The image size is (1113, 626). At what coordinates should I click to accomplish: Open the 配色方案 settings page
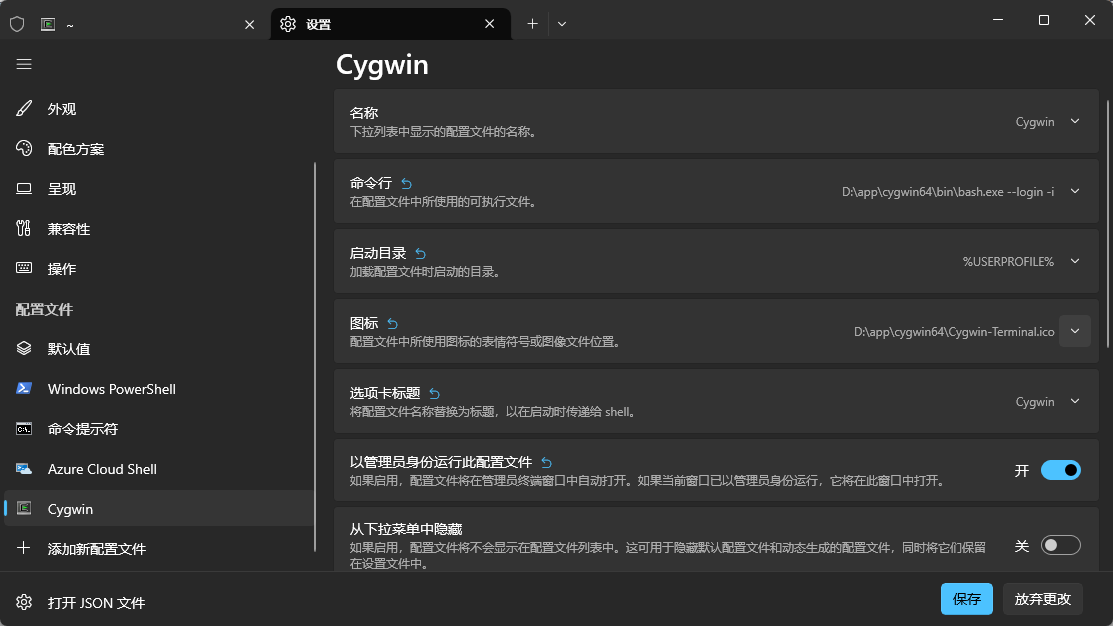(x=159, y=148)
